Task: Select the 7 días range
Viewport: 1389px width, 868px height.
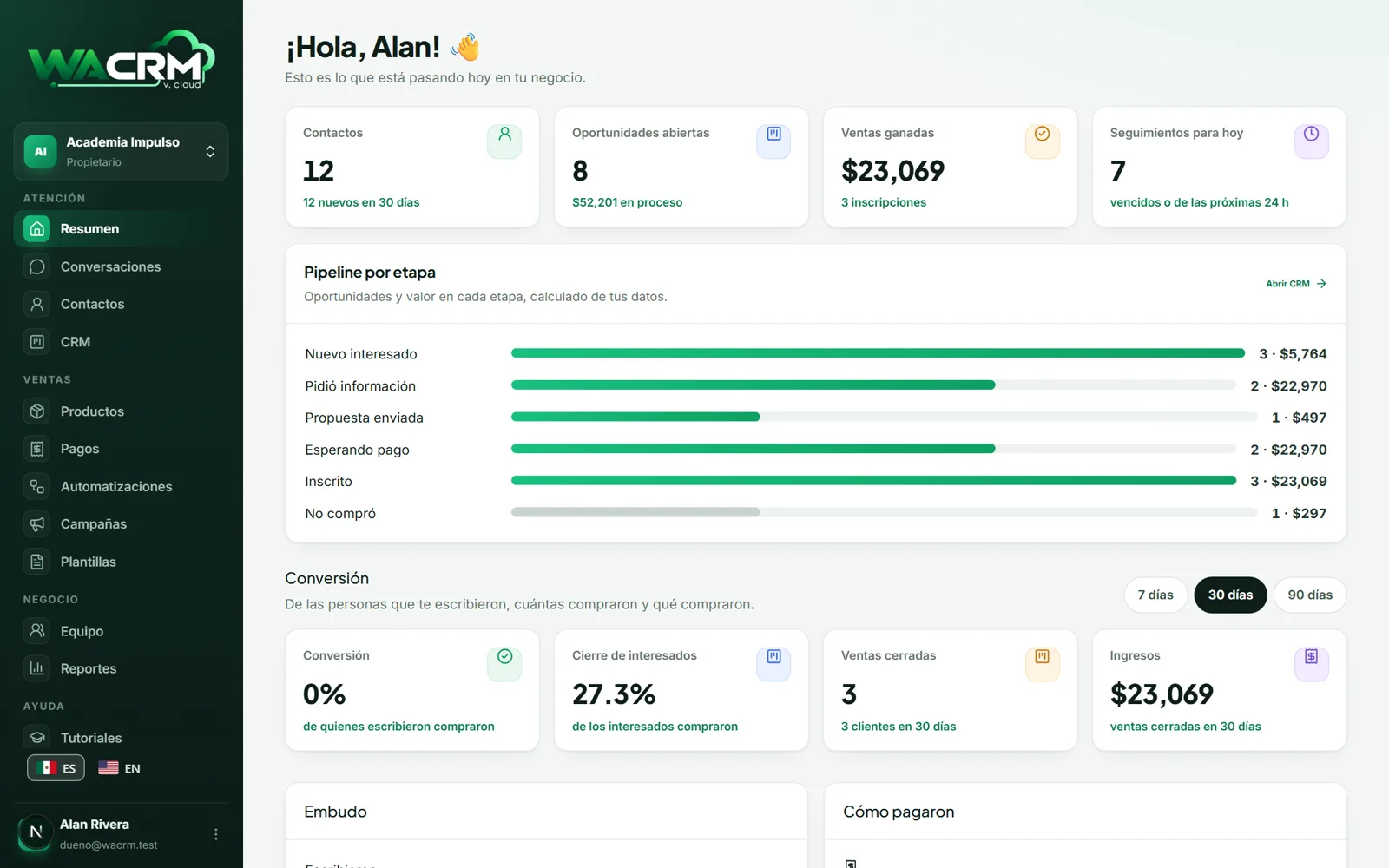Action: (x=1155, y=595)
